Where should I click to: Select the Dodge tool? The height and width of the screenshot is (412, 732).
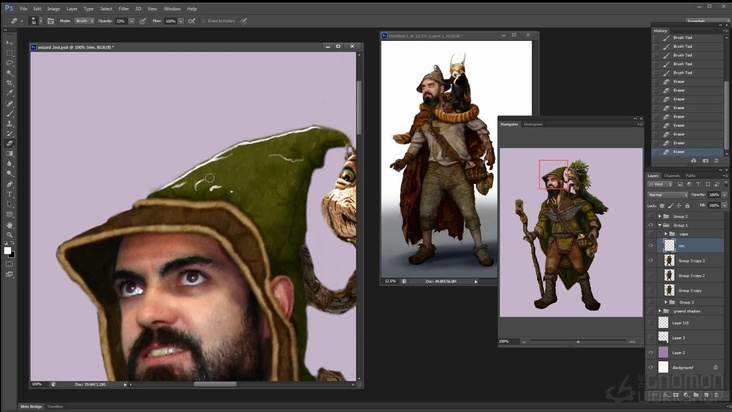click(9, 174)
